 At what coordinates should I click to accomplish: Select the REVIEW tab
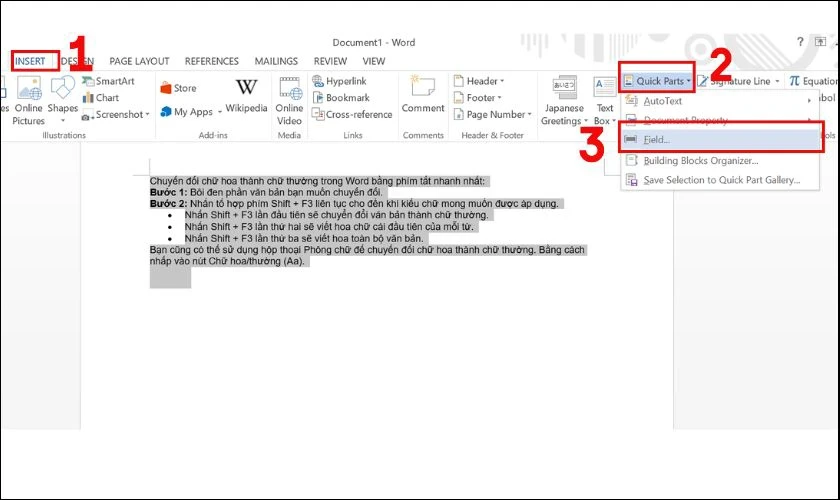pyautogui.click(x=330, y=61)
